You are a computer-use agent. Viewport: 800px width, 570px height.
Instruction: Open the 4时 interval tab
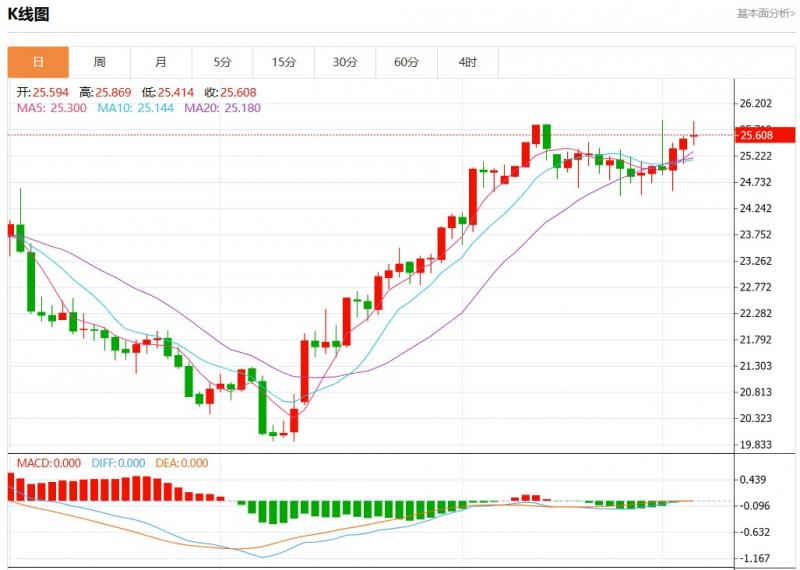tap(467, 62)
